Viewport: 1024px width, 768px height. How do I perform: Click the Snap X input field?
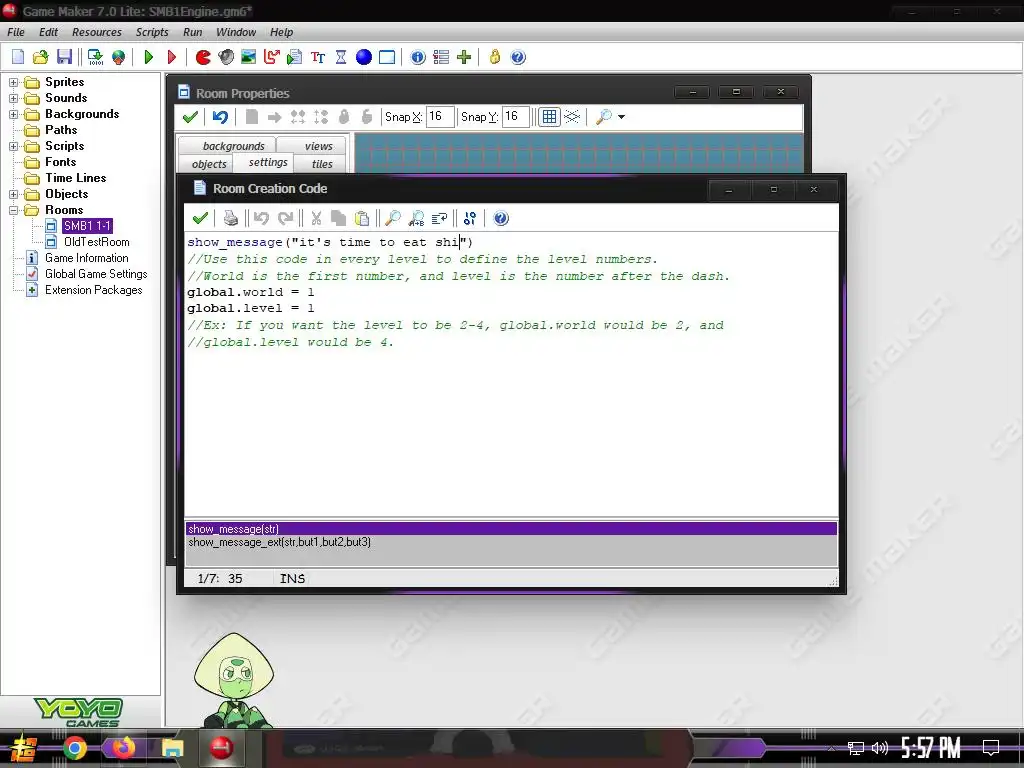coord(440,117)
